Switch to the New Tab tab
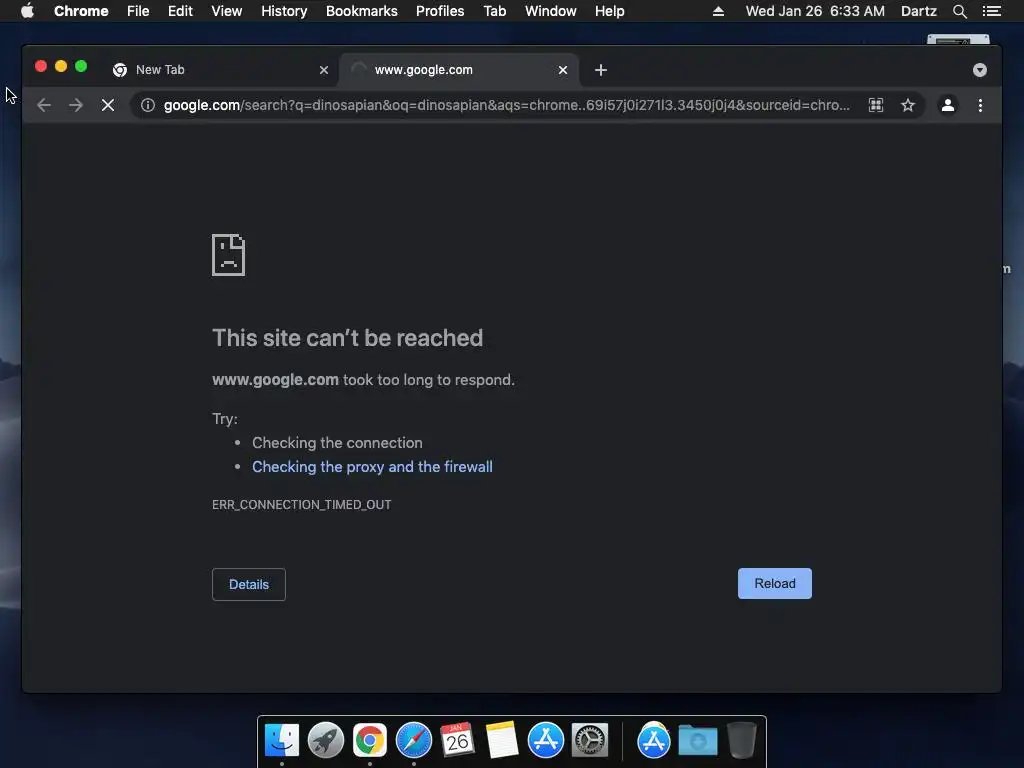The width and height of the screenshot is (1024, 768). (219, 70)
